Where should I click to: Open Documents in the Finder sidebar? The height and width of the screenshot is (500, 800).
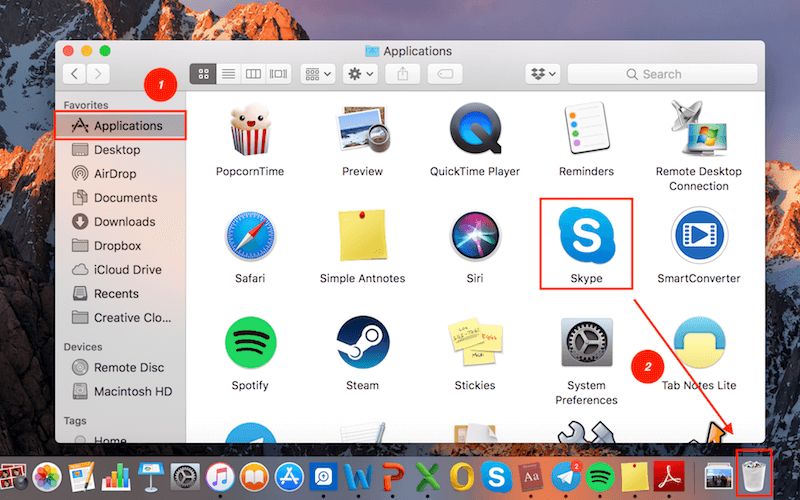120,197
